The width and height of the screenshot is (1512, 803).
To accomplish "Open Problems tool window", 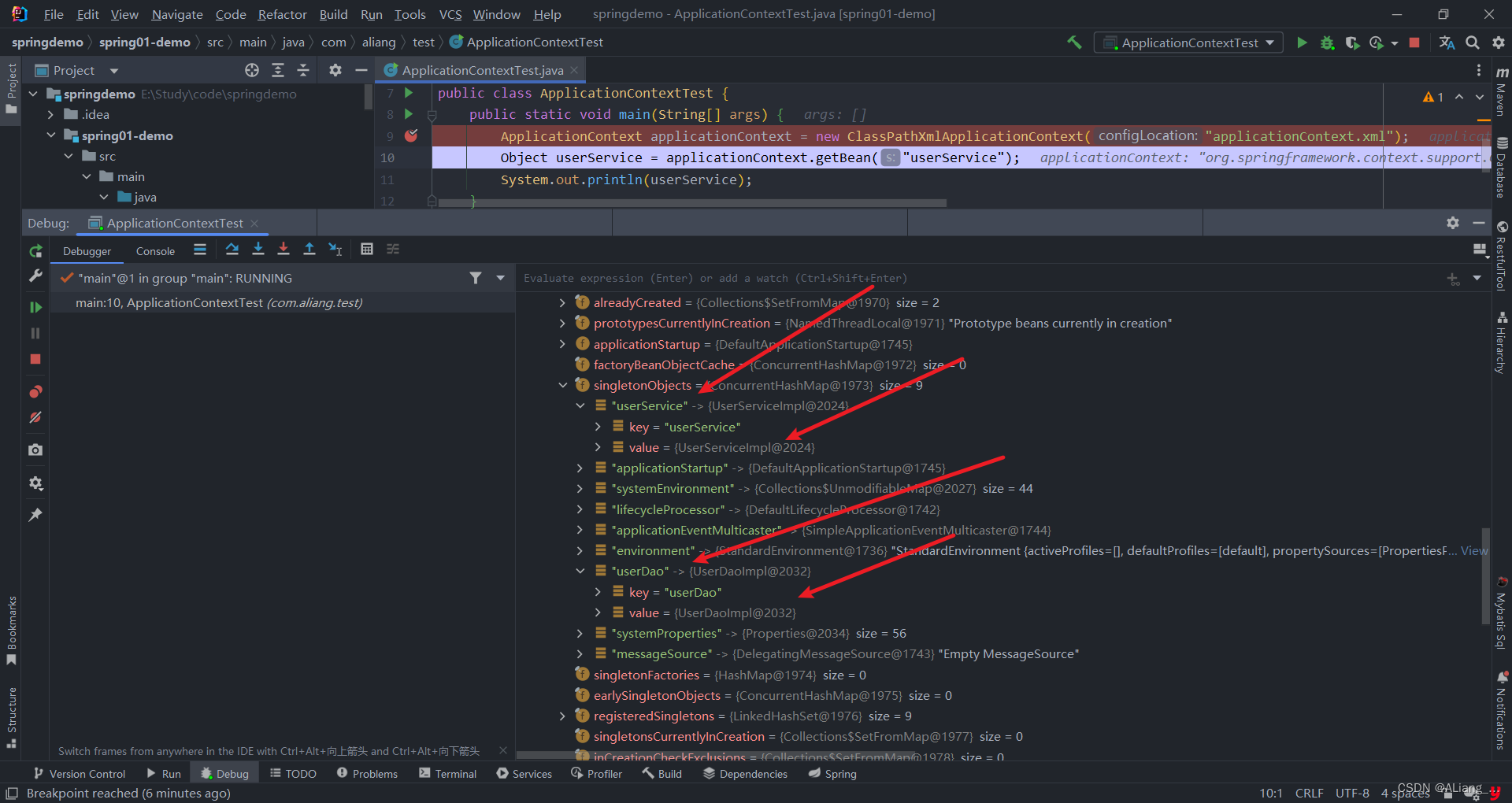I will (367, 774).
